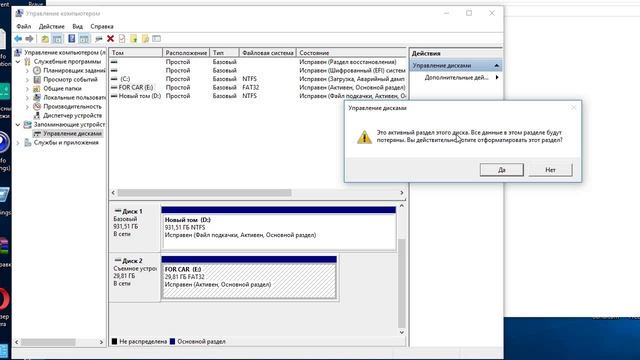
Task: Close the Управление дисками warning dialog
Action: [573, 108]
